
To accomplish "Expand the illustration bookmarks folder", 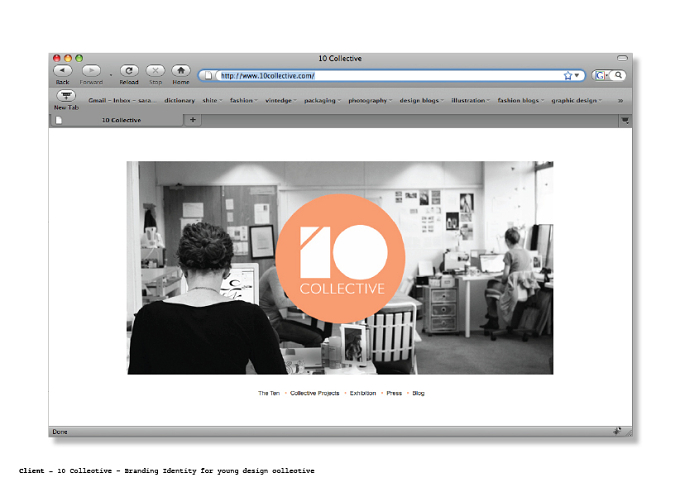I will coord(471,100).
